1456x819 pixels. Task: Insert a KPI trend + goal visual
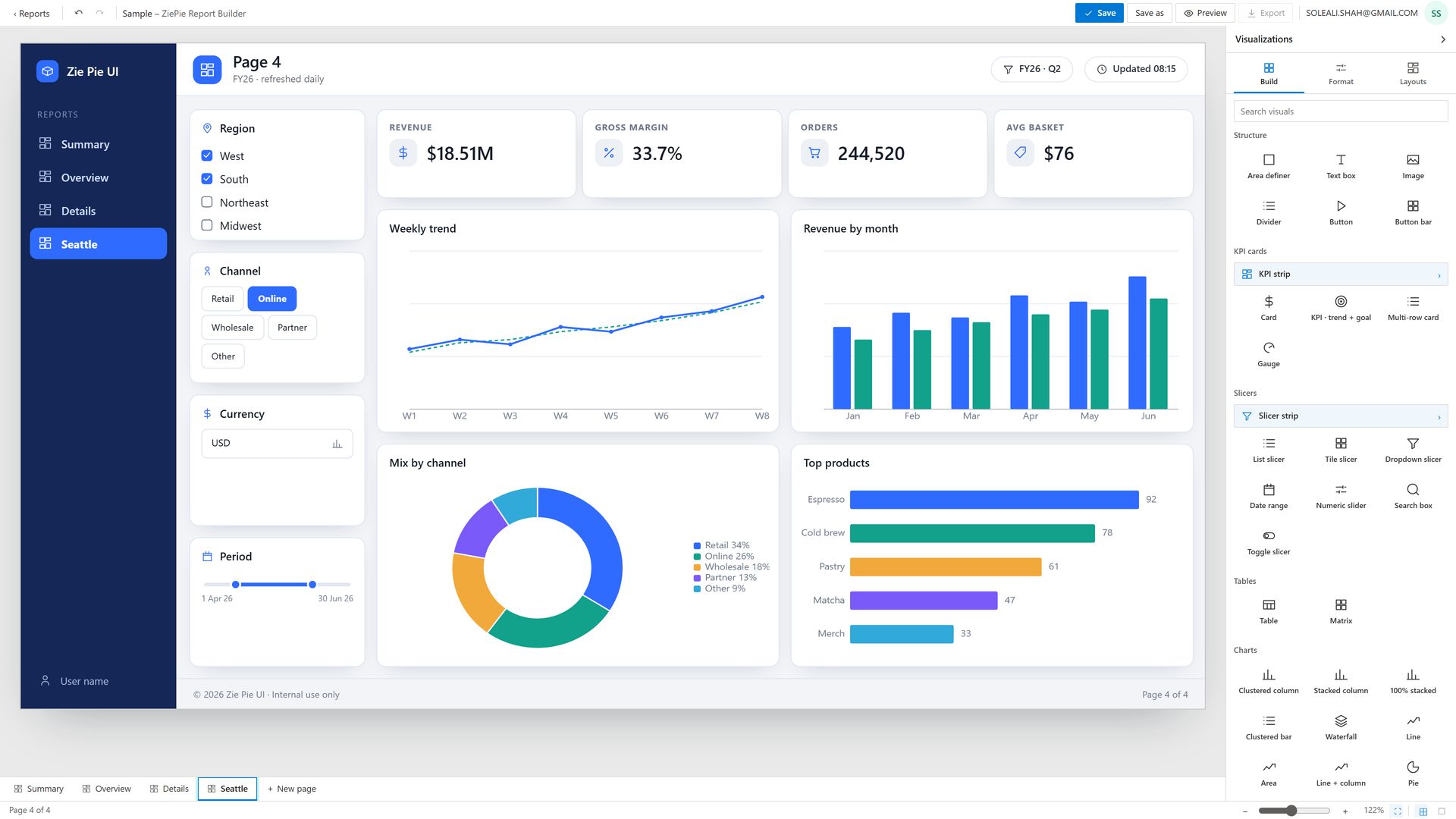pyautogui.click(x=1340, y=308)
